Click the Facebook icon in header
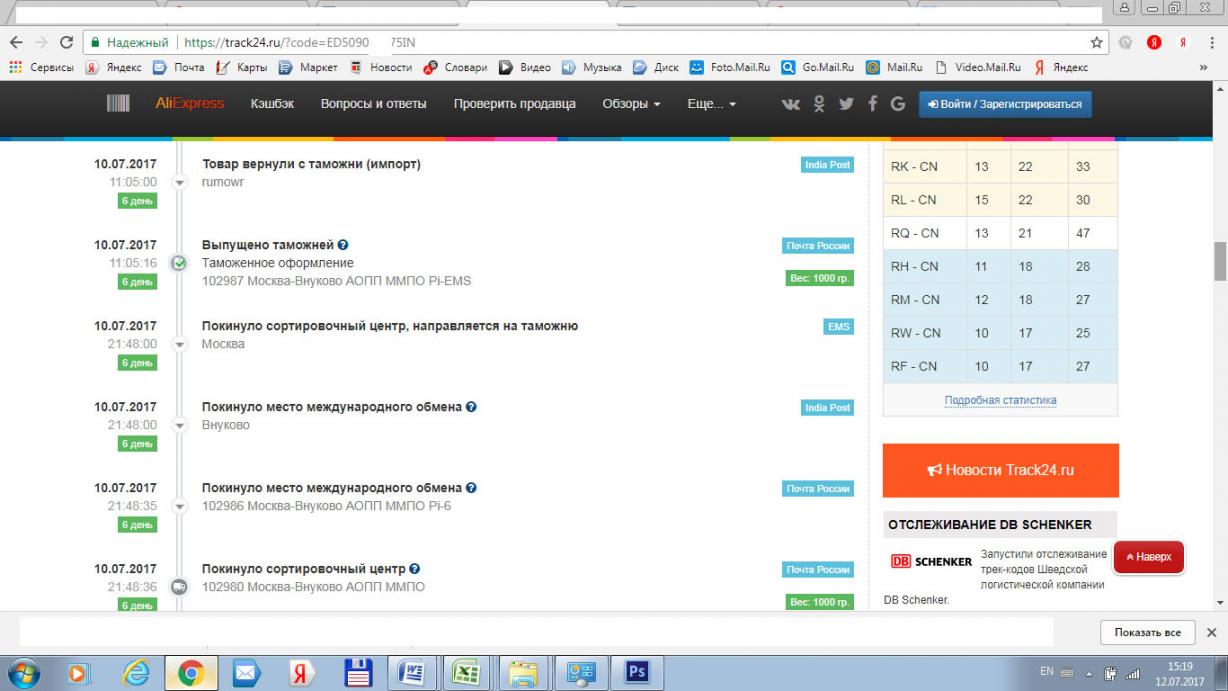 pos(872,104)
